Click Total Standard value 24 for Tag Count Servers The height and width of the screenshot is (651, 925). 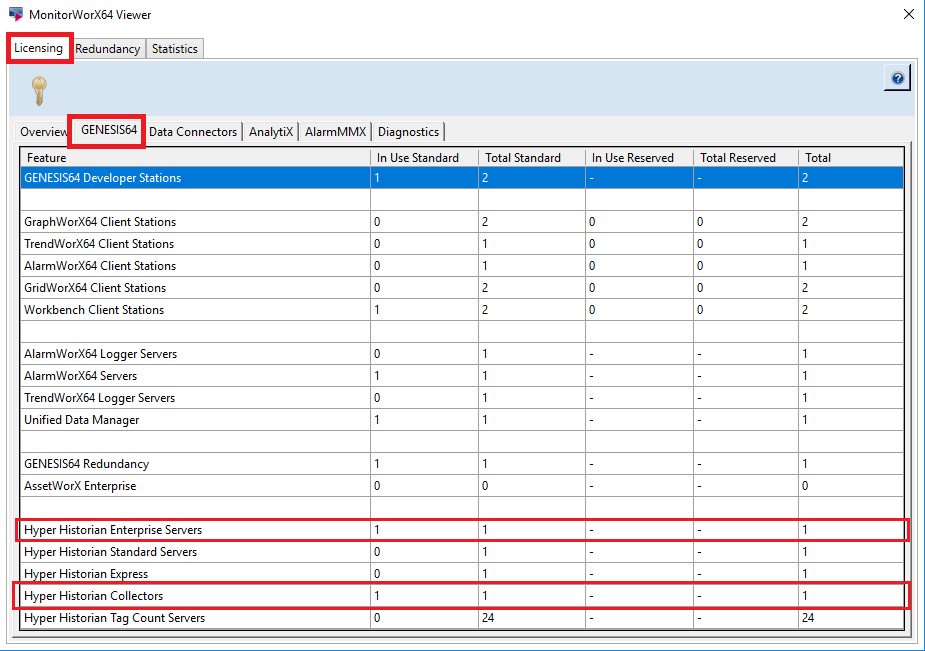pos(488,618)
